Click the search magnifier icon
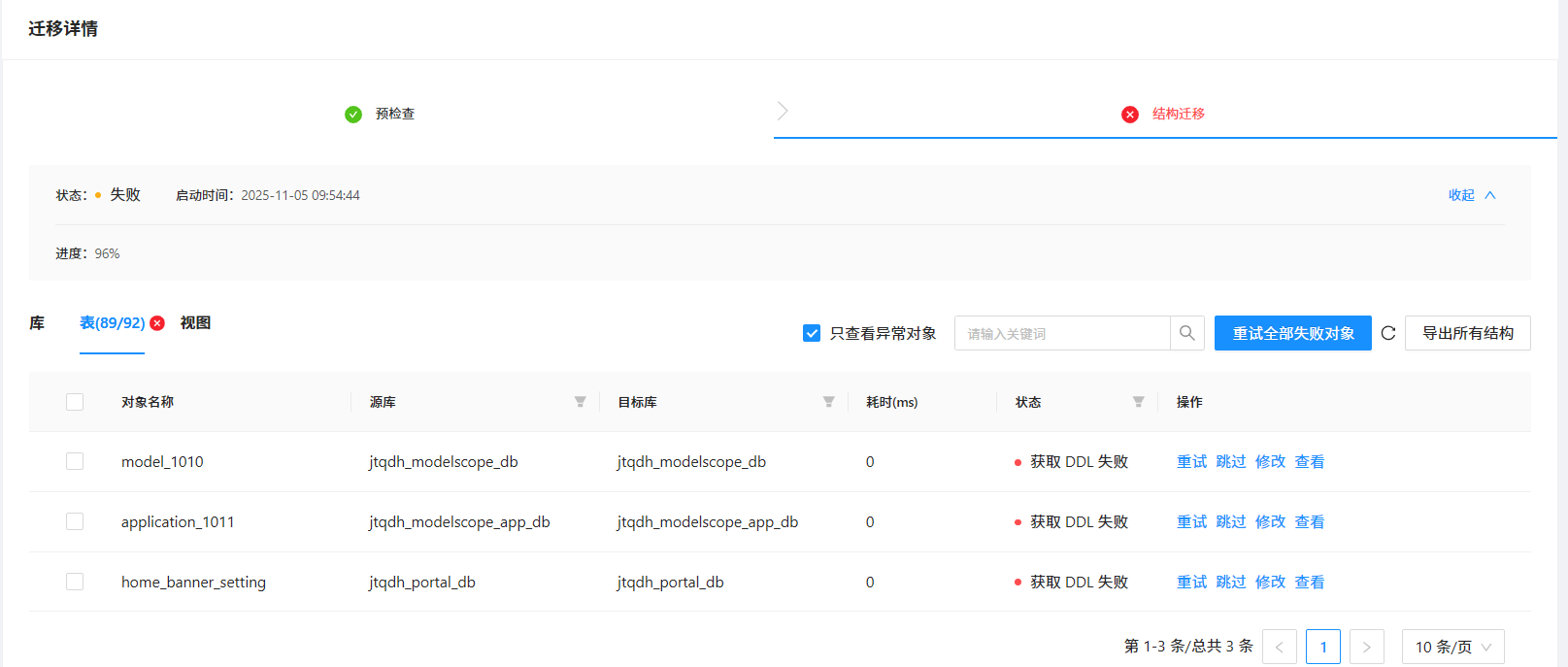Screen dimensions: 1568x667 (x=1186, y=333)
